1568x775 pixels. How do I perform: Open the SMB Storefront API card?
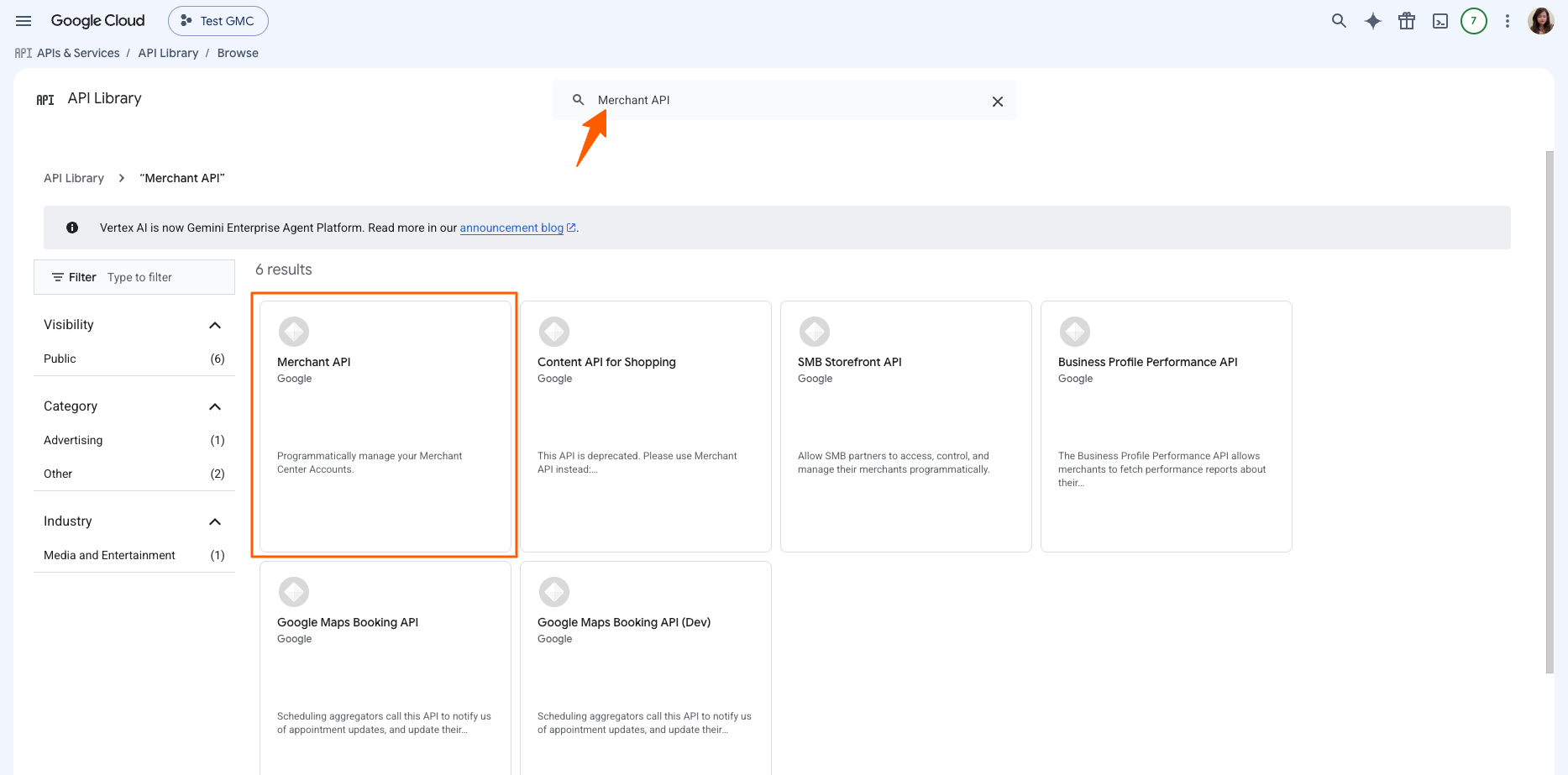pos(906,427)
